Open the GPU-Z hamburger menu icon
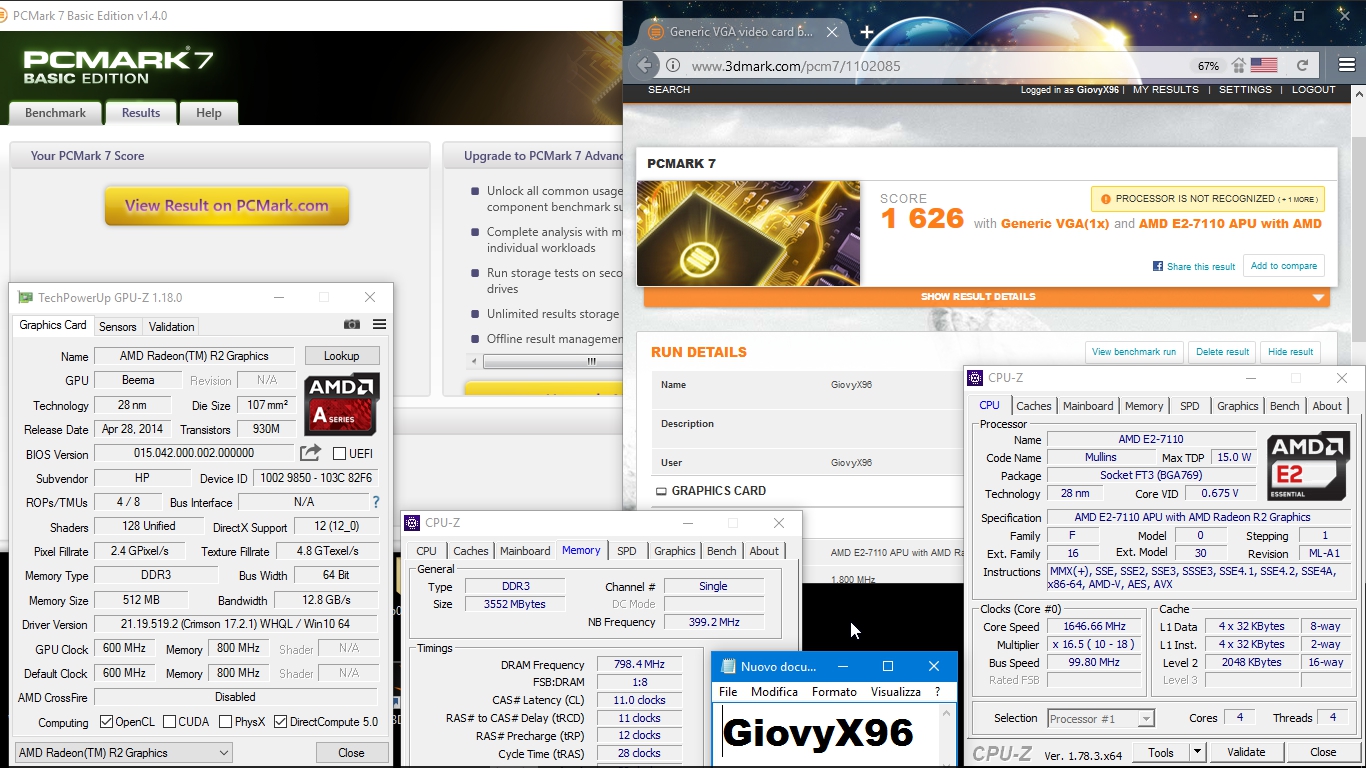The width and height of the screenshot is (1366, 768). click(380, 325)
